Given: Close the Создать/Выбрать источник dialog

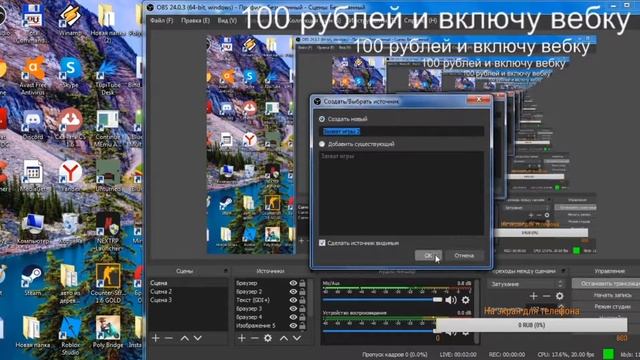Looking at the screenshot, I should click(x=478, y=100).
